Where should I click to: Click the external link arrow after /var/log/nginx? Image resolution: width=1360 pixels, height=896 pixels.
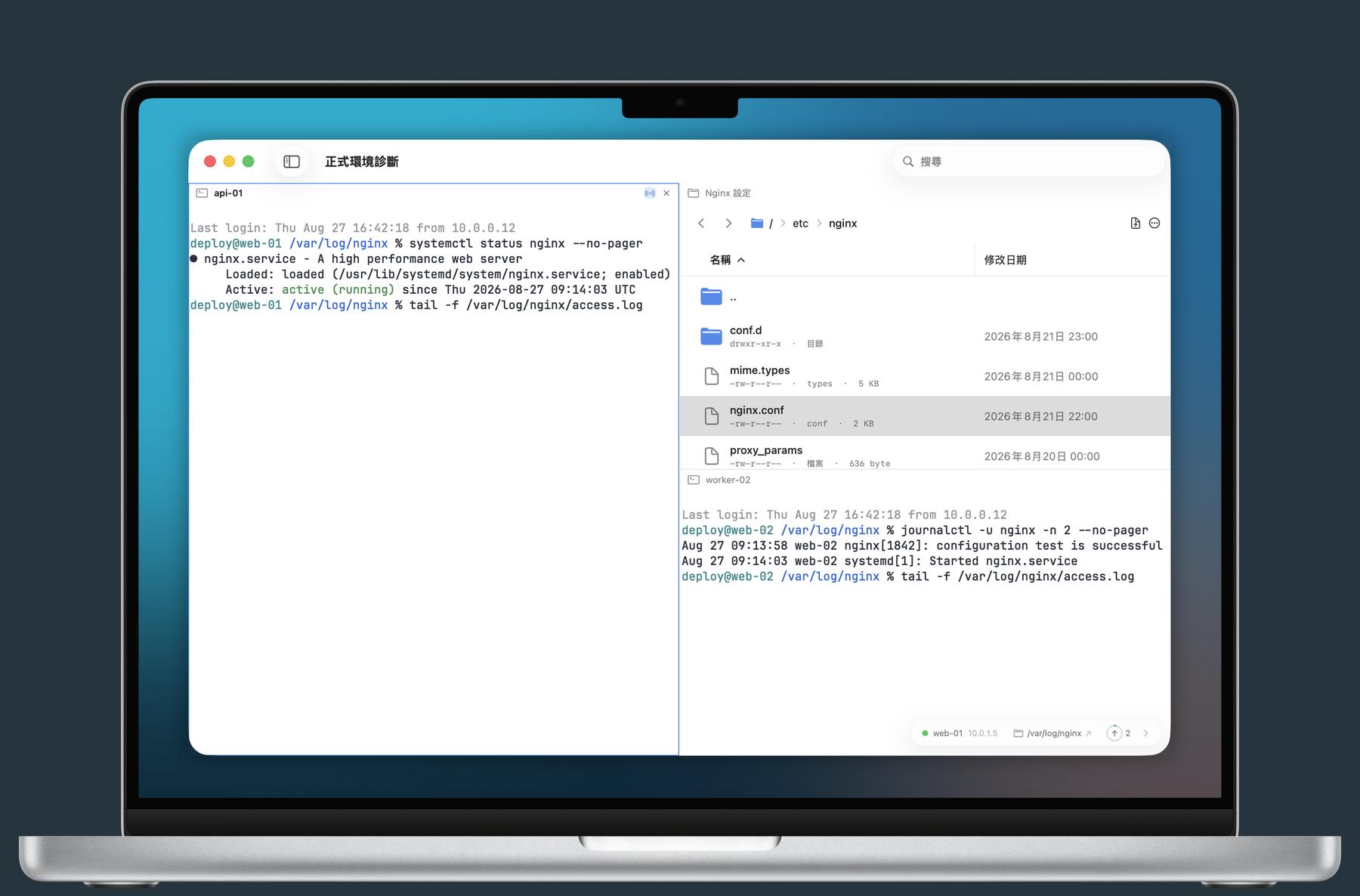tap(1089, 734)
